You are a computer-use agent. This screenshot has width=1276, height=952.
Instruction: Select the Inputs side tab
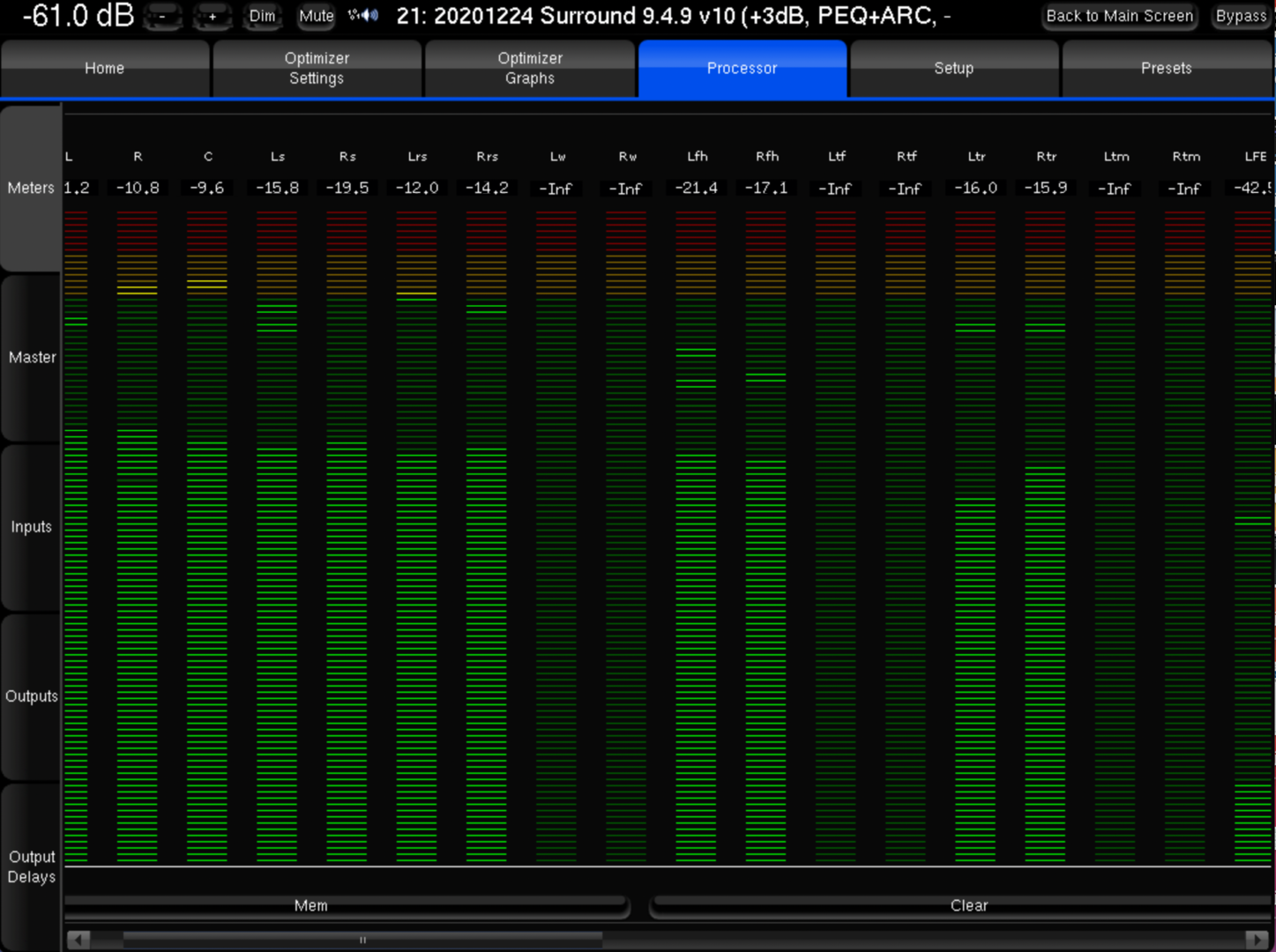31,526
